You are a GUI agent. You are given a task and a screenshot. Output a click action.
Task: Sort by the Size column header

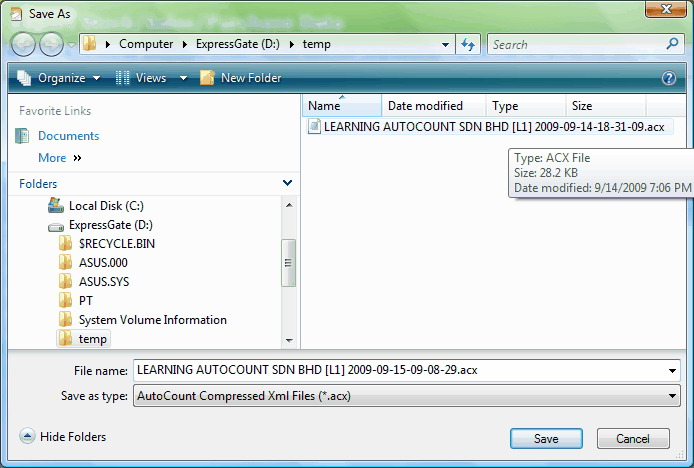[605, 106]
